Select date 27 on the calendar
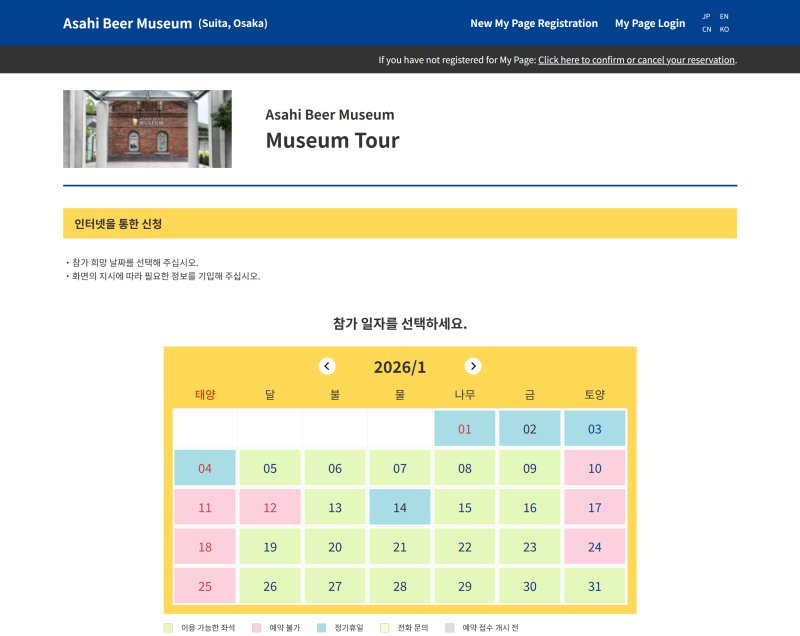 click(x=335, y=586)
